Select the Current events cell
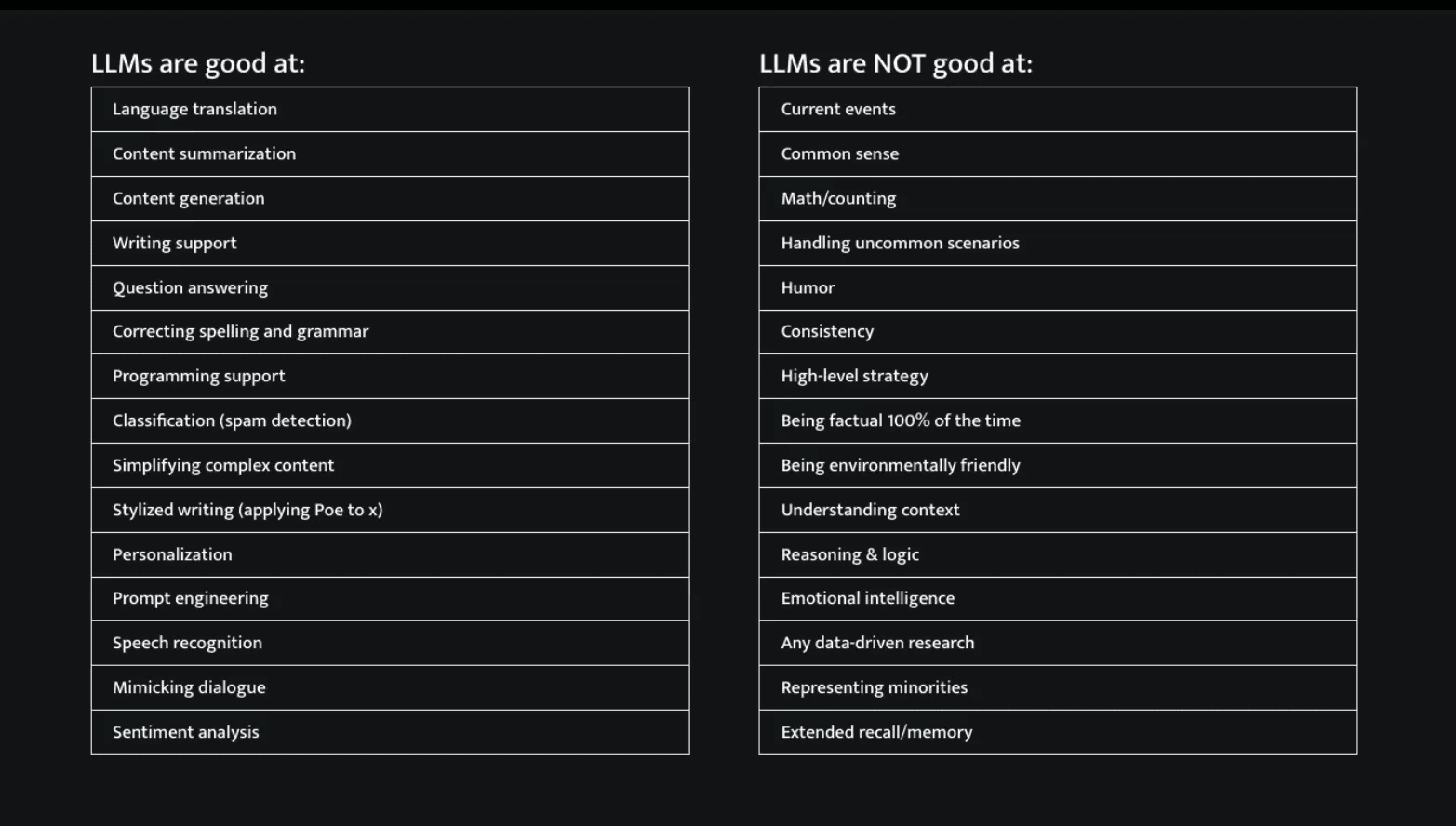The image size is (1456, 826). point(838,109)
